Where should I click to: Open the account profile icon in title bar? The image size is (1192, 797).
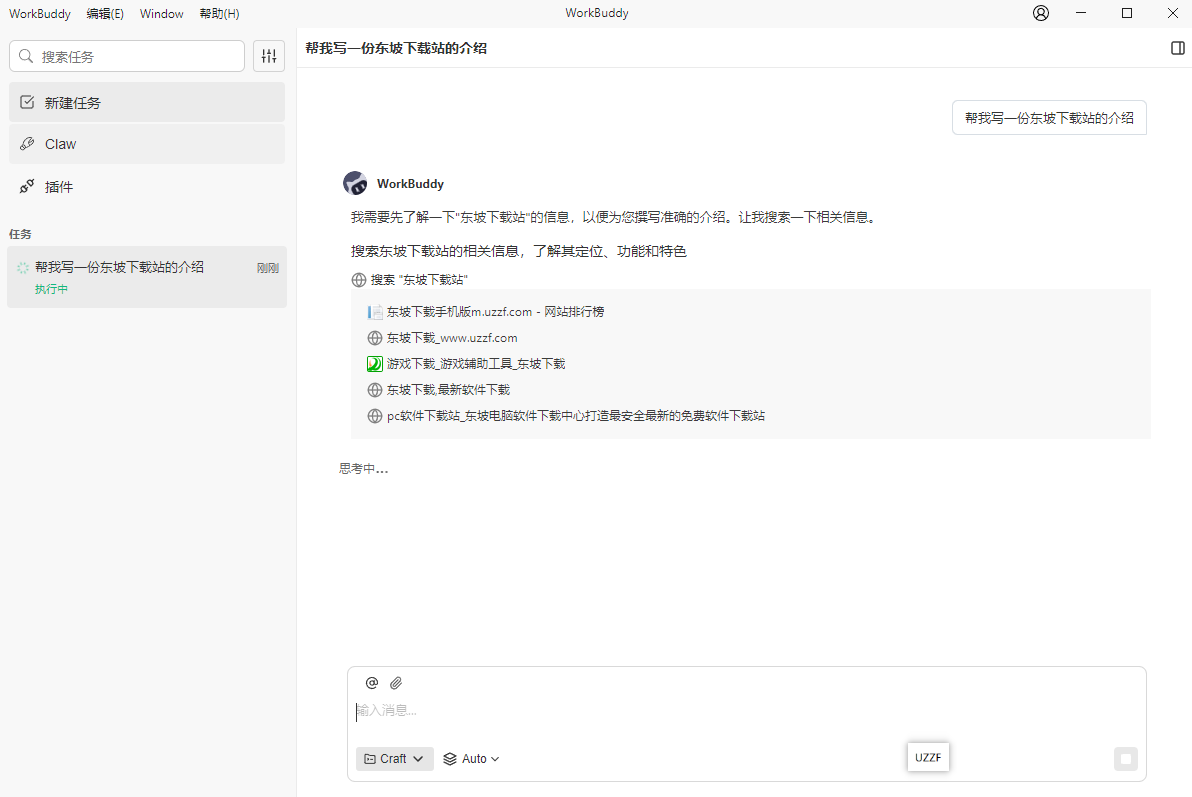pyautogui.click(x=1040, y=13)
